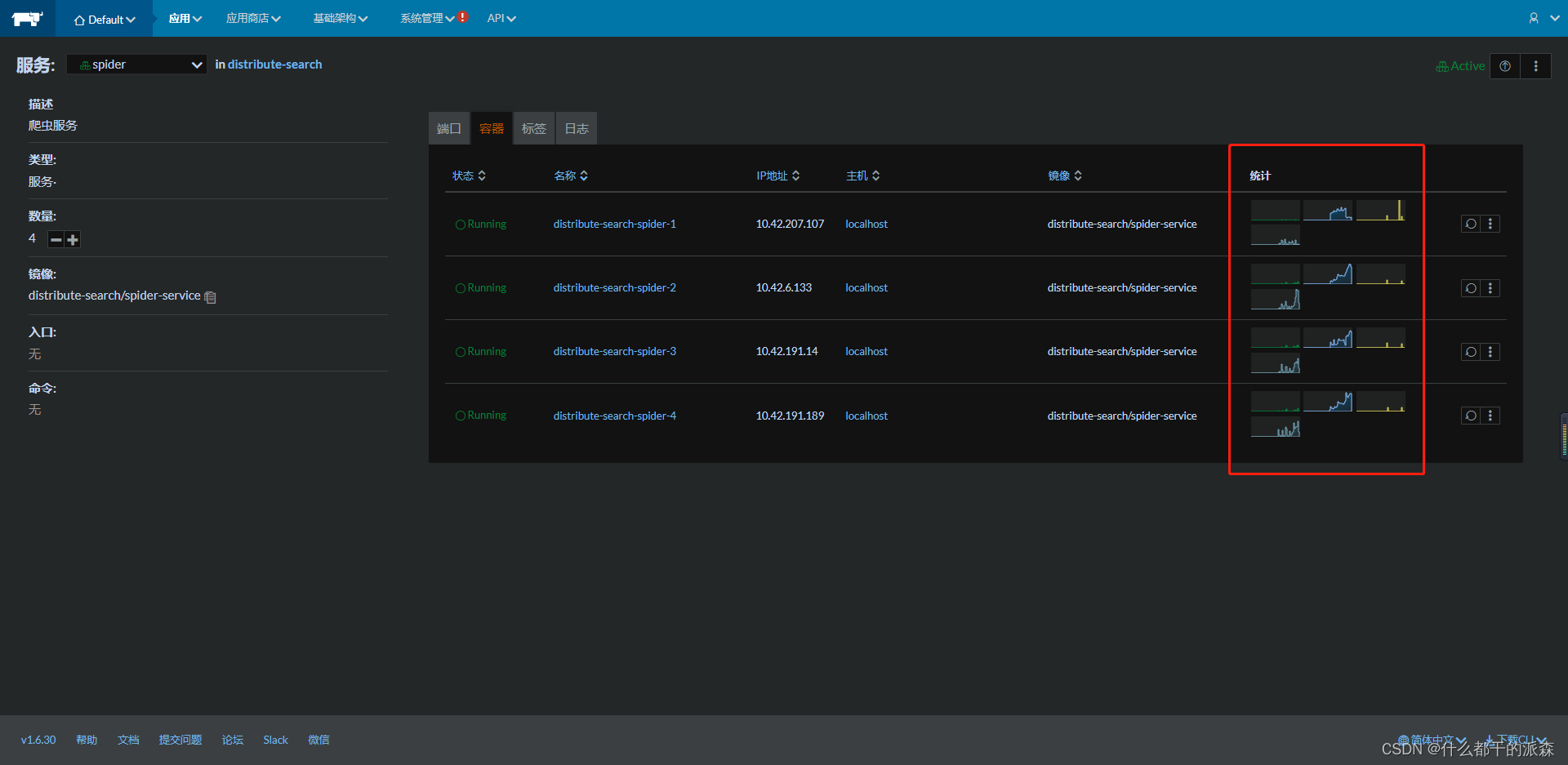
Task: Click the Running status of spider-1
Action: click(x=481, y=224)
